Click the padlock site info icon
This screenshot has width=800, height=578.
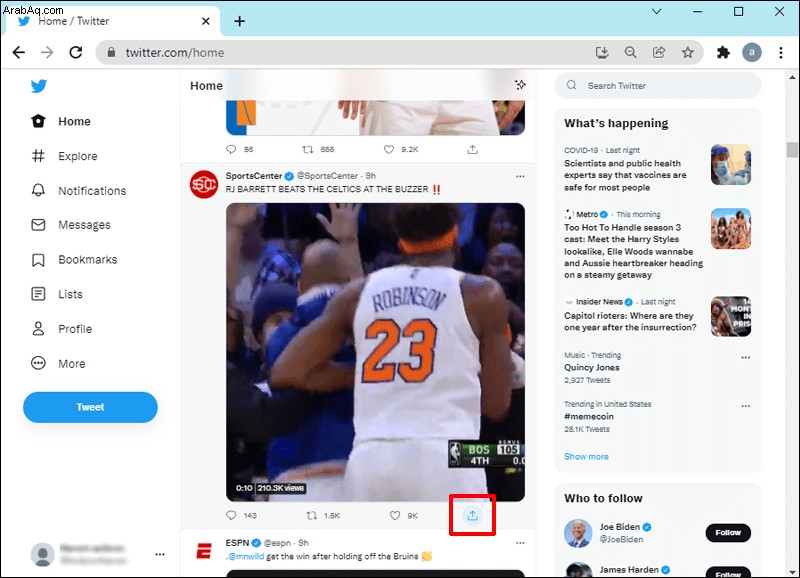coord(111,52)
